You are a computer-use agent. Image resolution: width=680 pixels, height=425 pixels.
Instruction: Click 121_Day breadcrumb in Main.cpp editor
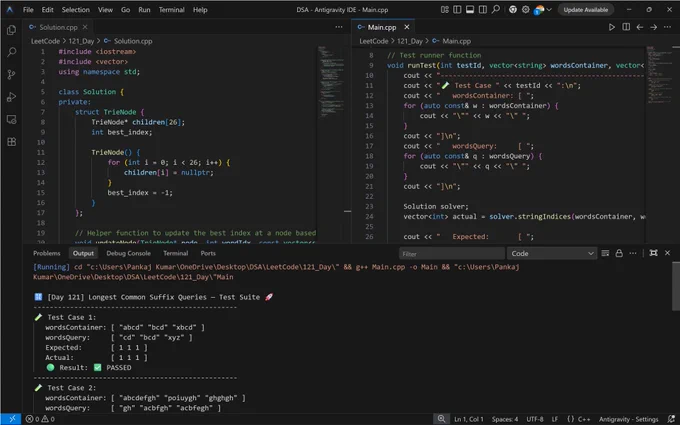pyautogui.click(x=409, y=41)
